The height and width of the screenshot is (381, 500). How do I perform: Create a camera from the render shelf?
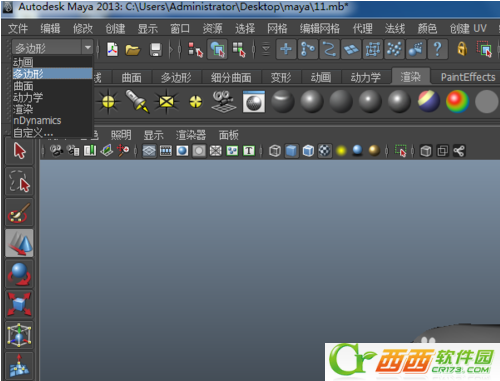click(x=224, y=101)
